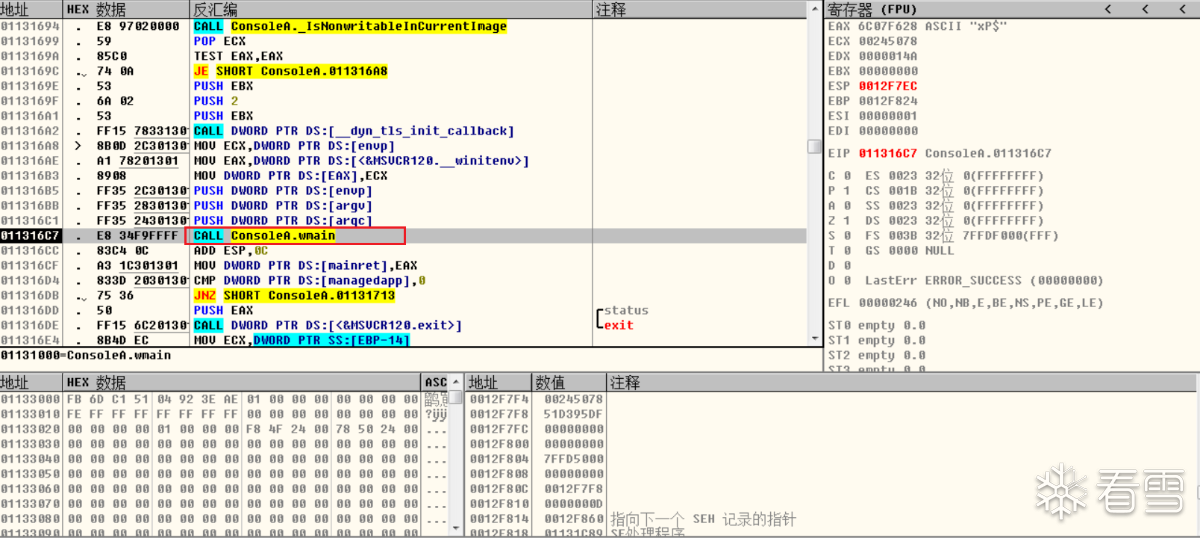Select the MOV ECX,DWORD PTR SS:[EBP-14] line
1200x538 pixels.
(404, 340)
